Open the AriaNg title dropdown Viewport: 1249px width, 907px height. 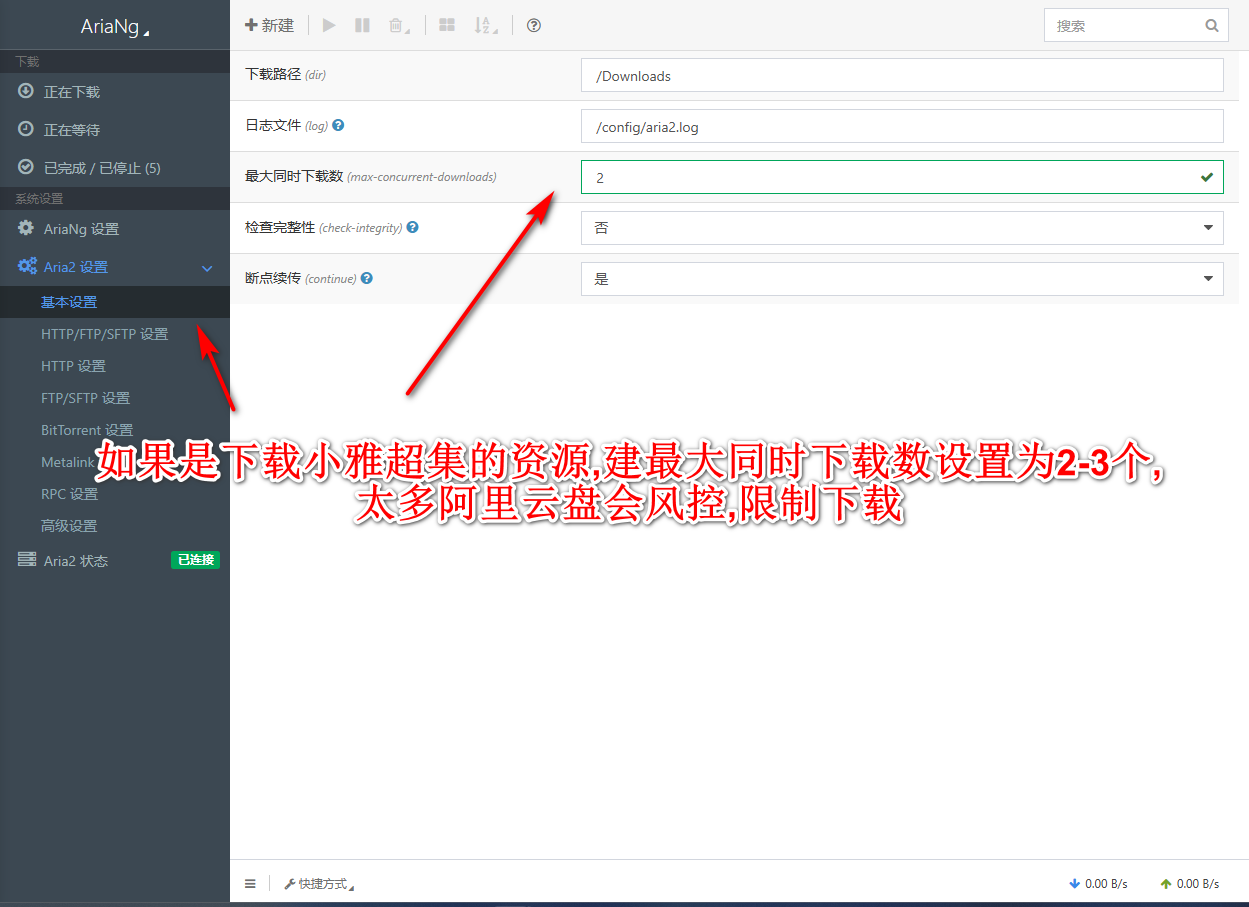(x=114, y=27)
